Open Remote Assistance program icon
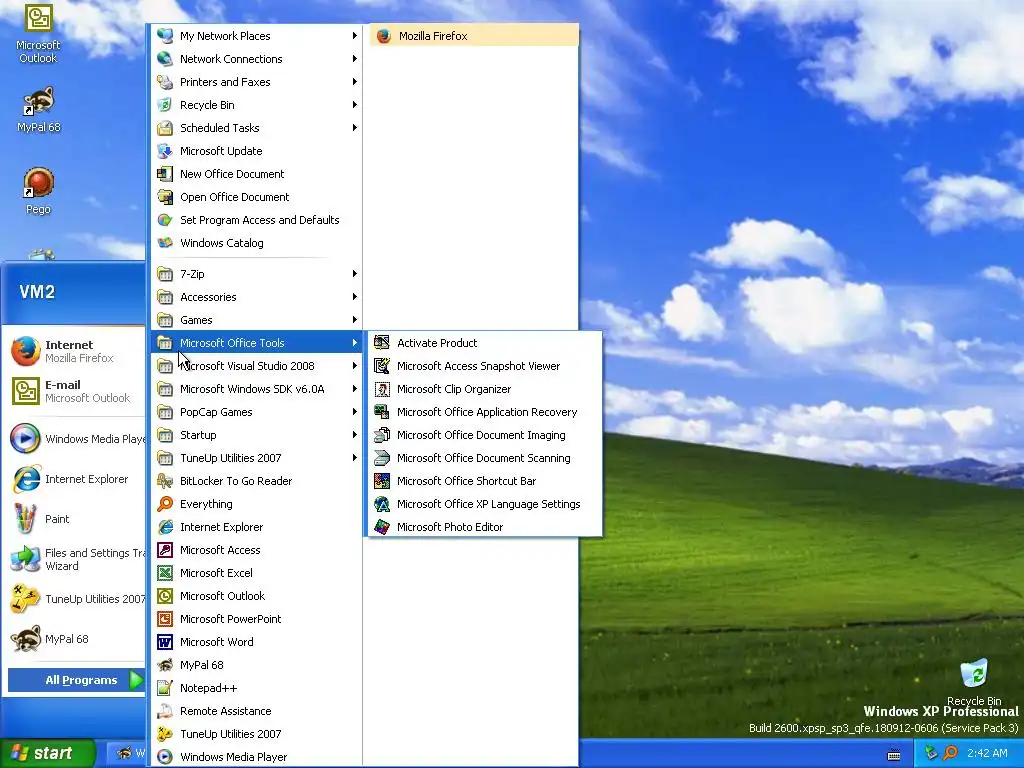 (165, 711)
